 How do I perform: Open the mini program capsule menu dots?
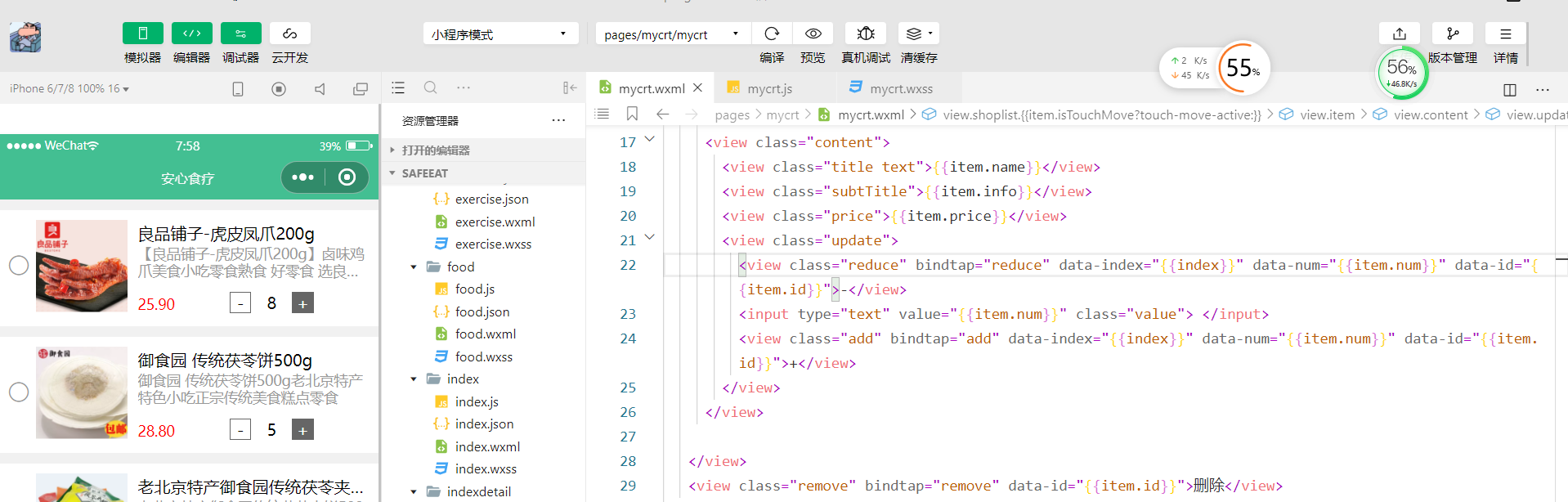303,177
